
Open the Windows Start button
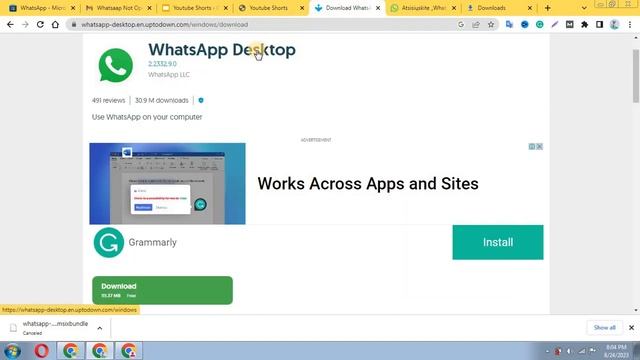(12, 351)
